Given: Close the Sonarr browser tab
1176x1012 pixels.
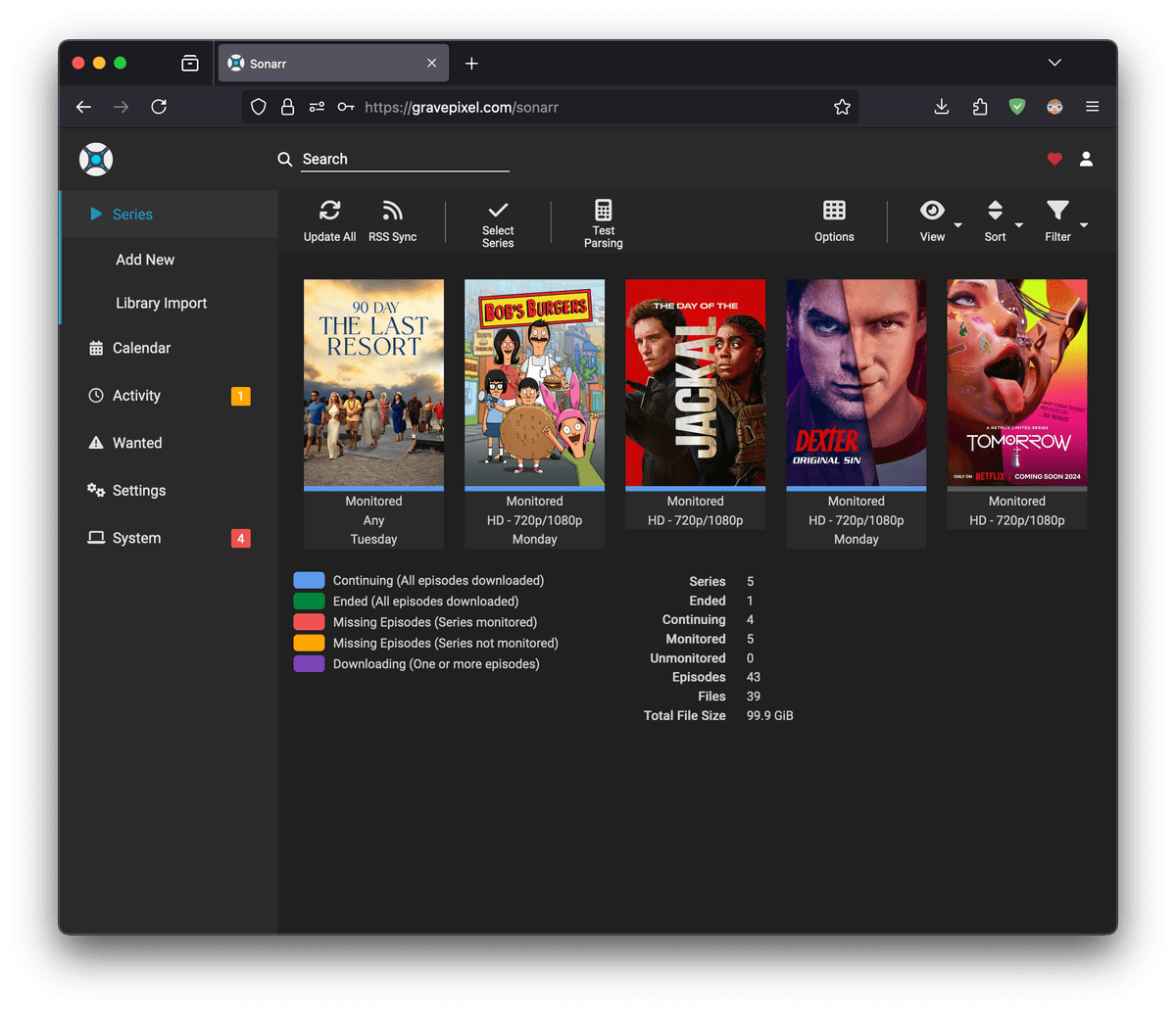Looking at the screenshot, I should pos(431,63).
